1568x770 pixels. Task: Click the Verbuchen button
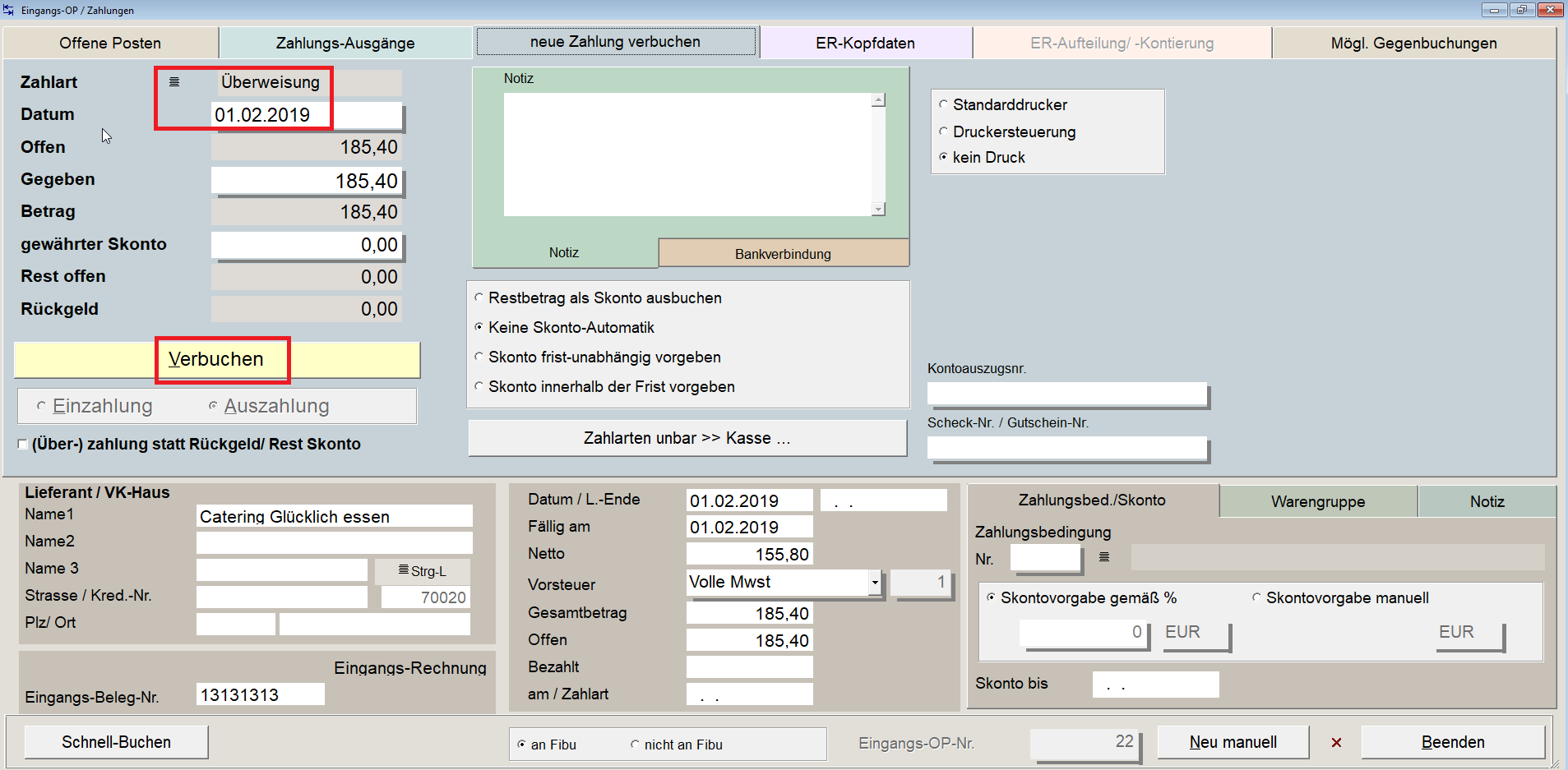coord(216,360)
